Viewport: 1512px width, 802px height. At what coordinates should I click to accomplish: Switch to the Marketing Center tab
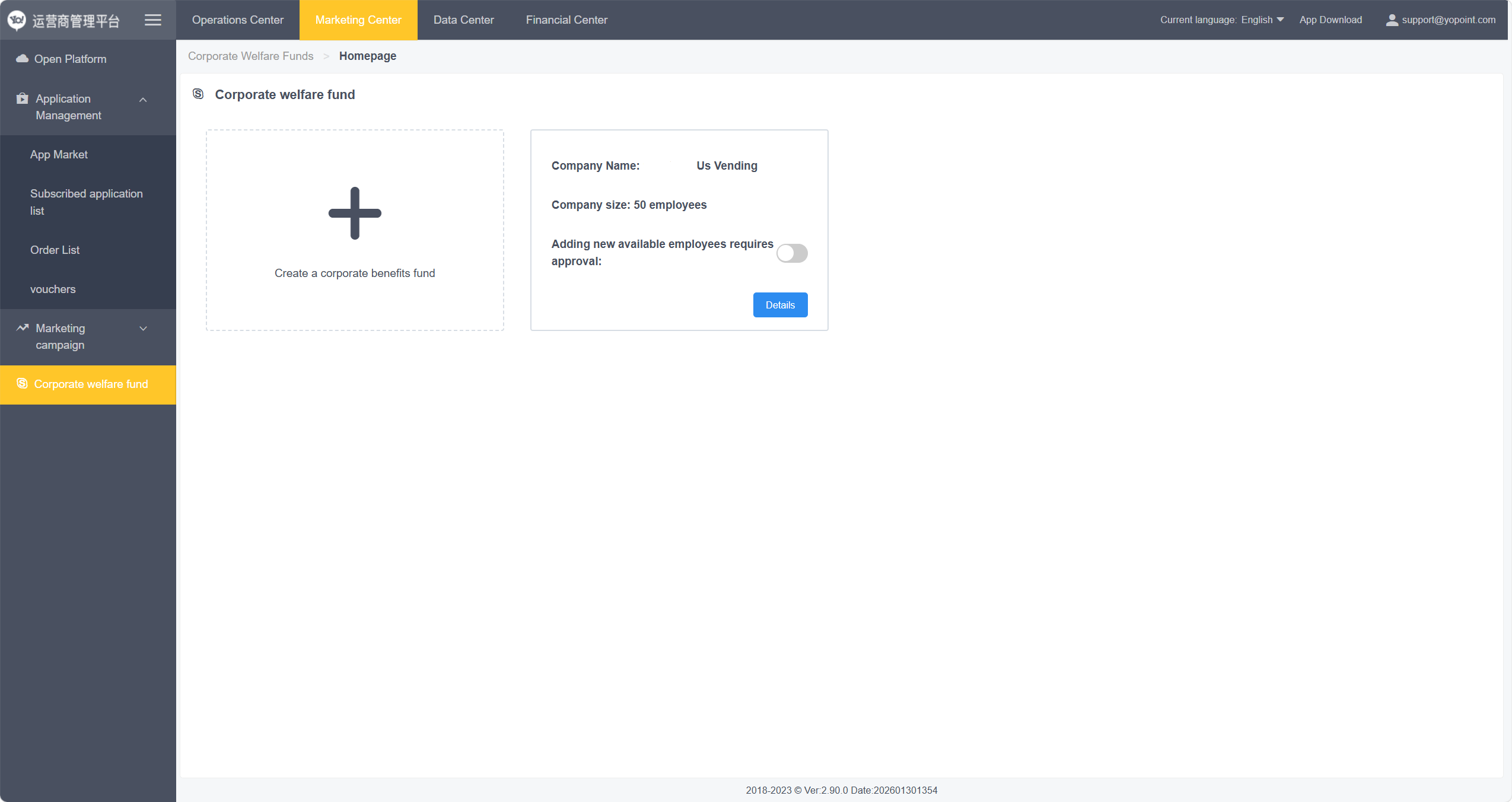[358, 20]
